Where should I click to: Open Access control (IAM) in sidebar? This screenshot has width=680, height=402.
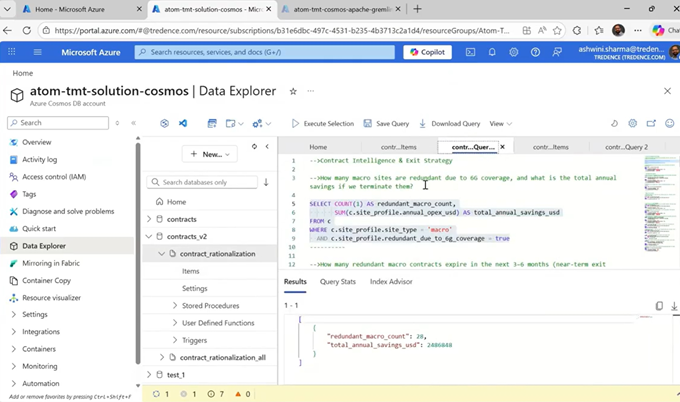53,176
